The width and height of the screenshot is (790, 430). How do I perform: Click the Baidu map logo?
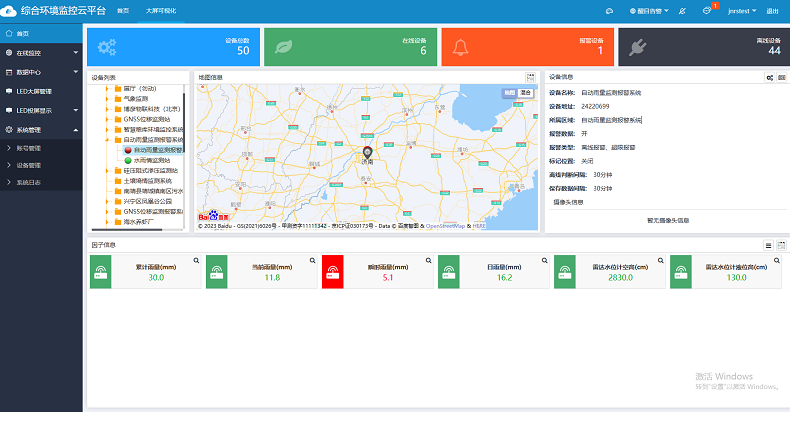213,216
